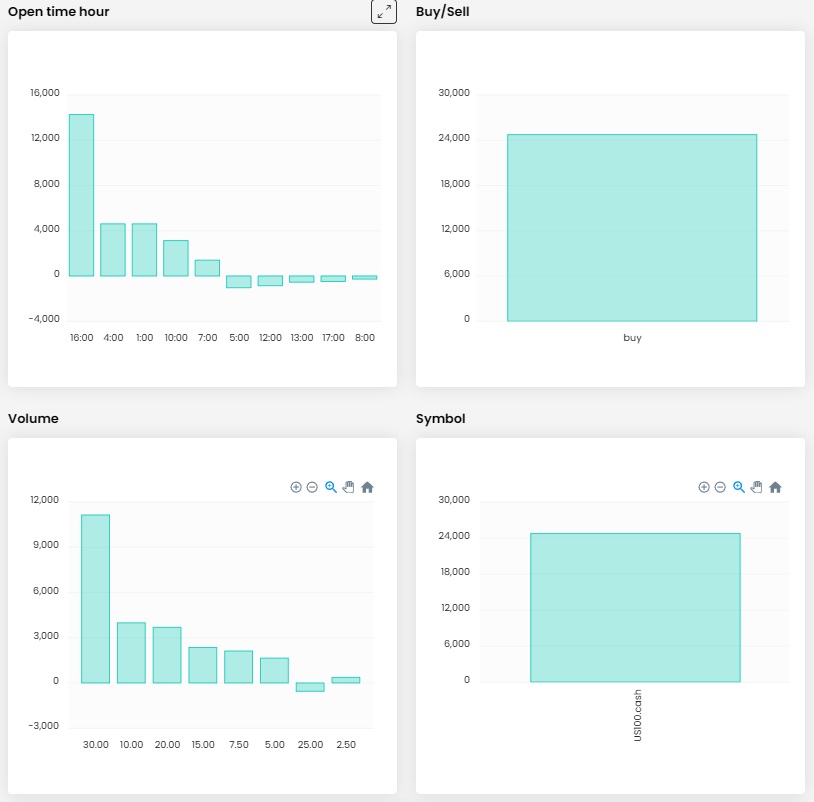Click the 10:00 bar in Open time hour
814x802 pixels.
176,258
